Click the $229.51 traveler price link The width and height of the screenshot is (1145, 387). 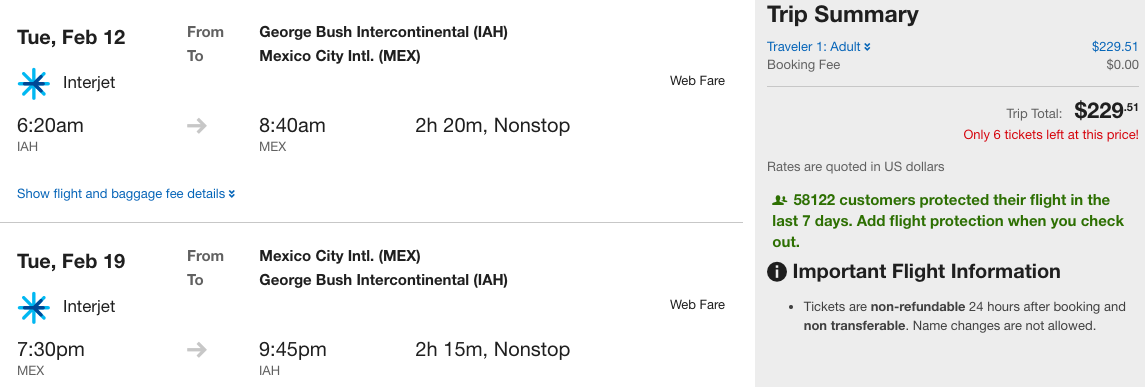click(x=1115, y=47)
